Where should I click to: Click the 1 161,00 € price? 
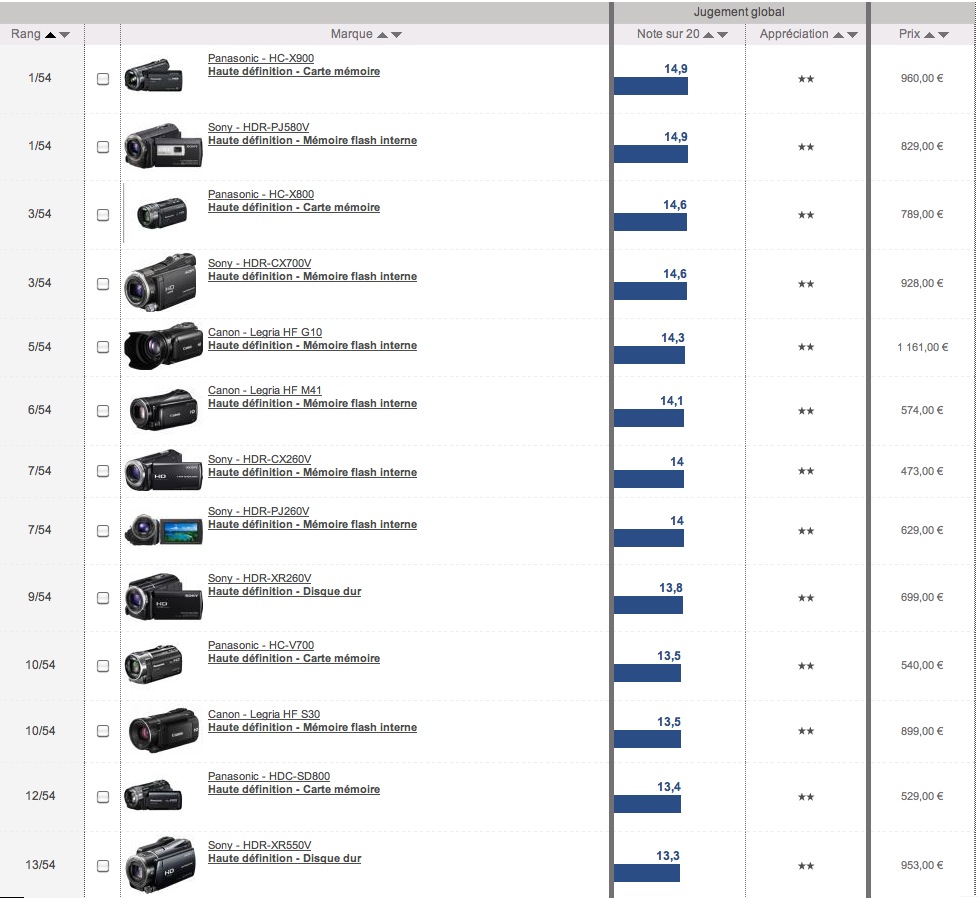coord(922,347)
